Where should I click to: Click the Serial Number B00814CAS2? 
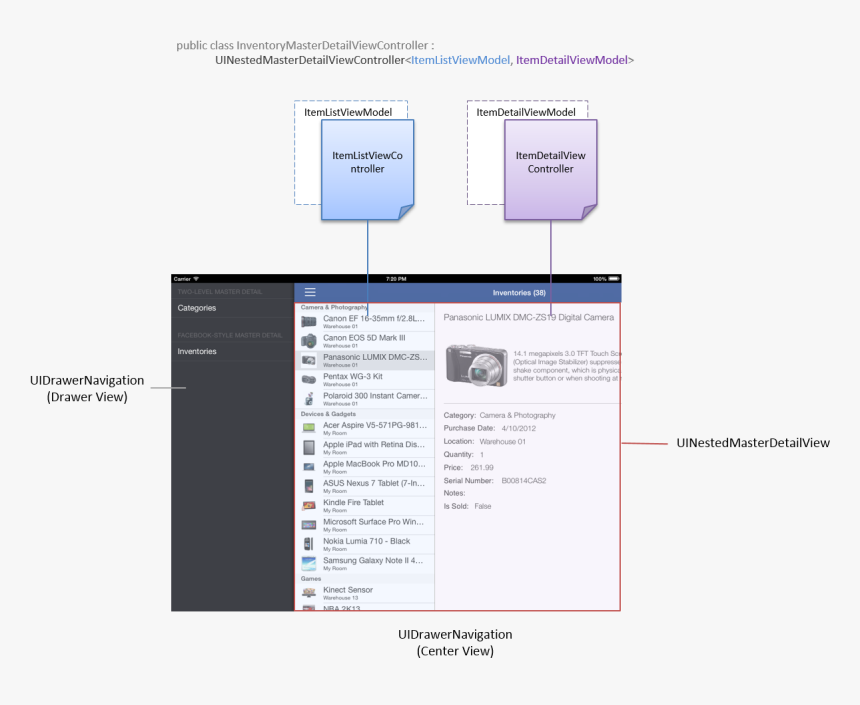pyautogui.click(x=524, y=481)
